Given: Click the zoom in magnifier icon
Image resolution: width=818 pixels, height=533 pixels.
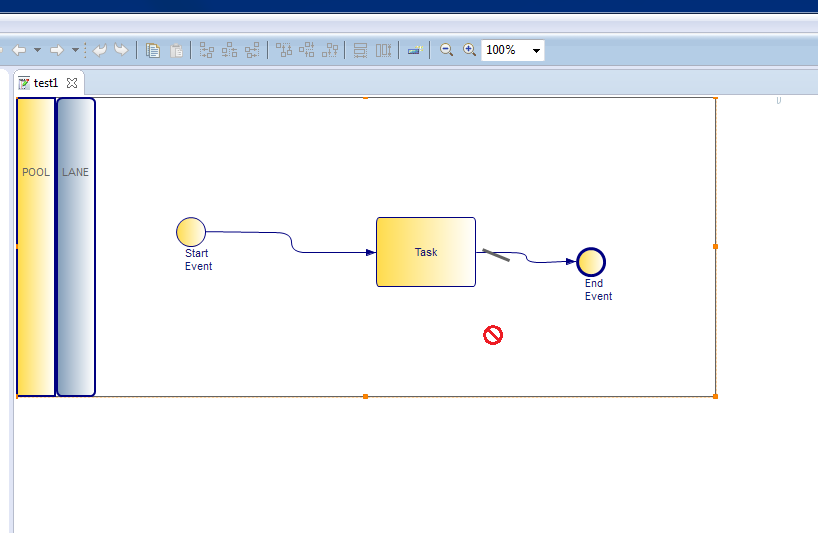Looking at the screenshot, I should 469,50.
